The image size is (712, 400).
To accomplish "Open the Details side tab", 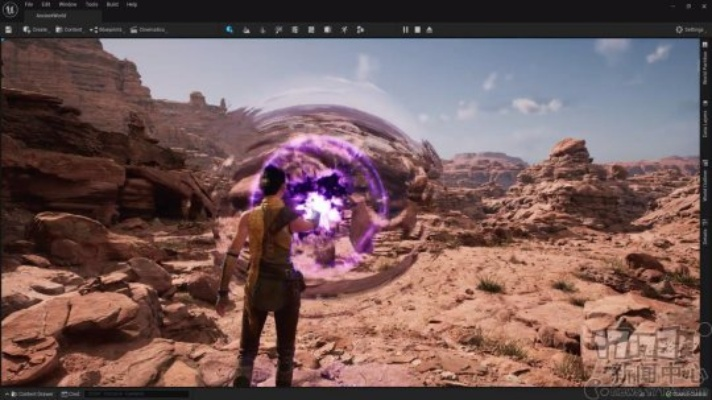I will pyautogui.click(x=705, y=233).
